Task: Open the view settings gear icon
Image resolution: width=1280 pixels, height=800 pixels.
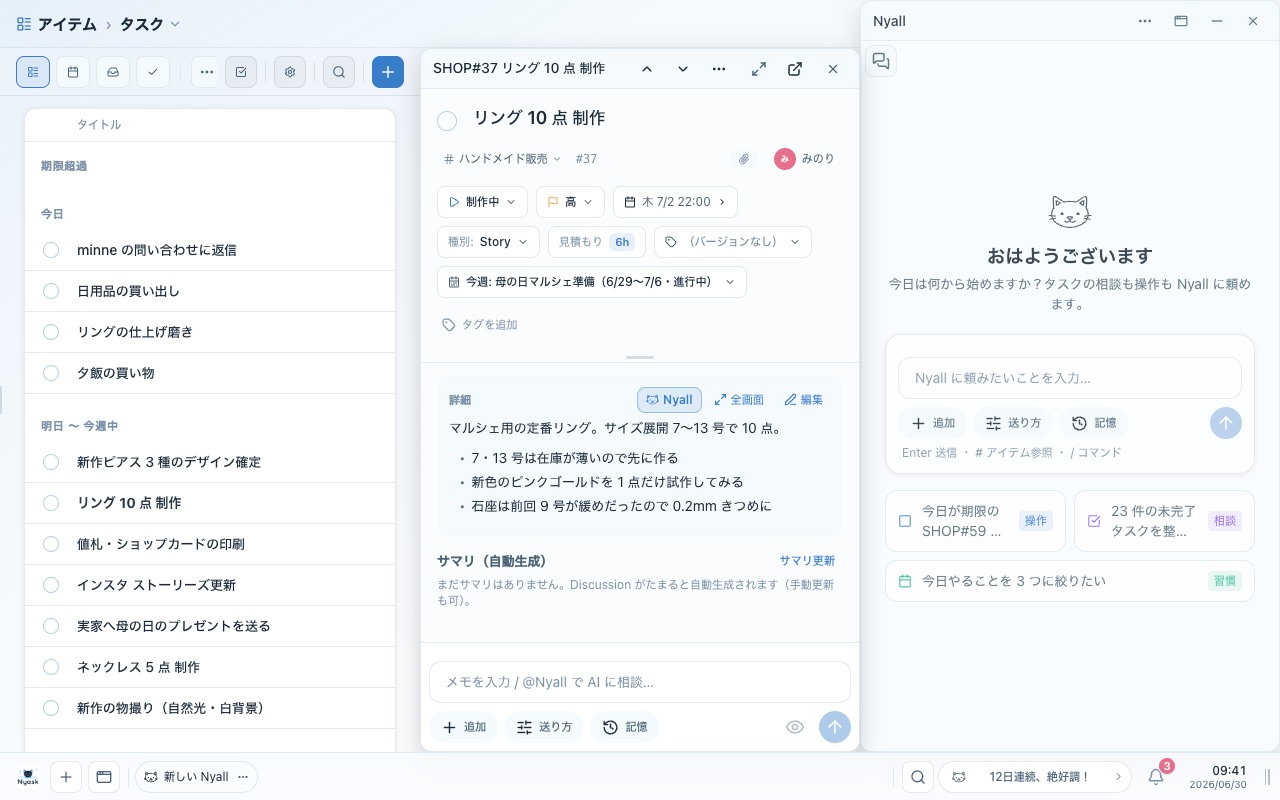Action: pos(290,72)
